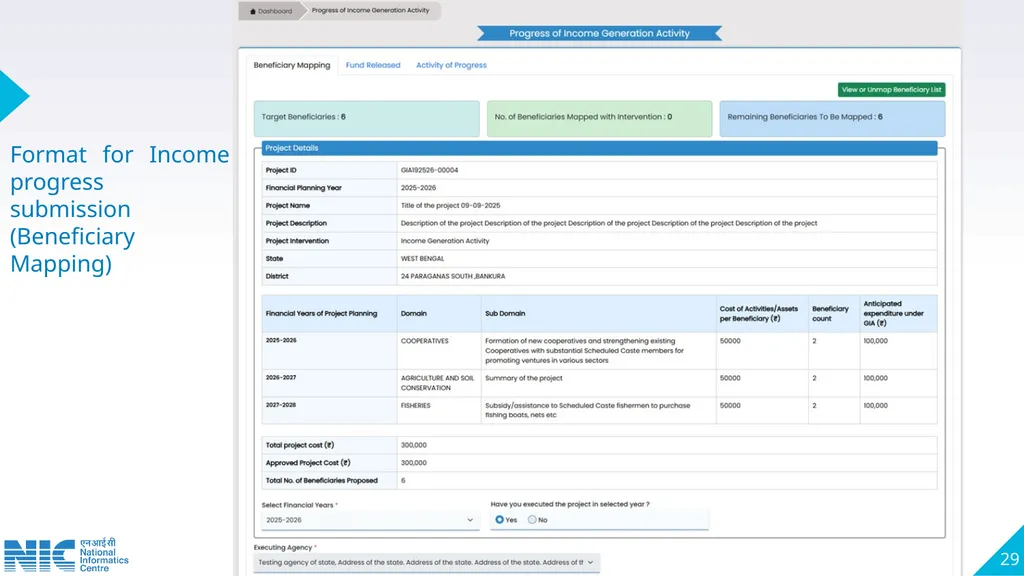The height and width of the screenshot is (576, 1024).
Task: Click the Target Beneficiaries : 6 card
Action: click(366, 118)
